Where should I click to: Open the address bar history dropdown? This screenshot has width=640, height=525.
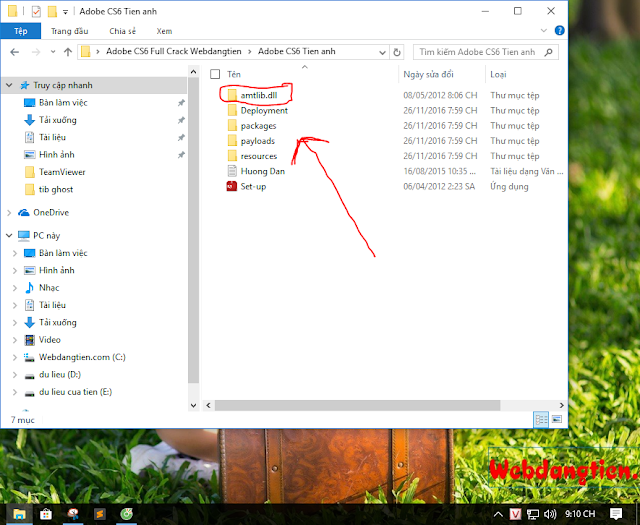(382, 52)
